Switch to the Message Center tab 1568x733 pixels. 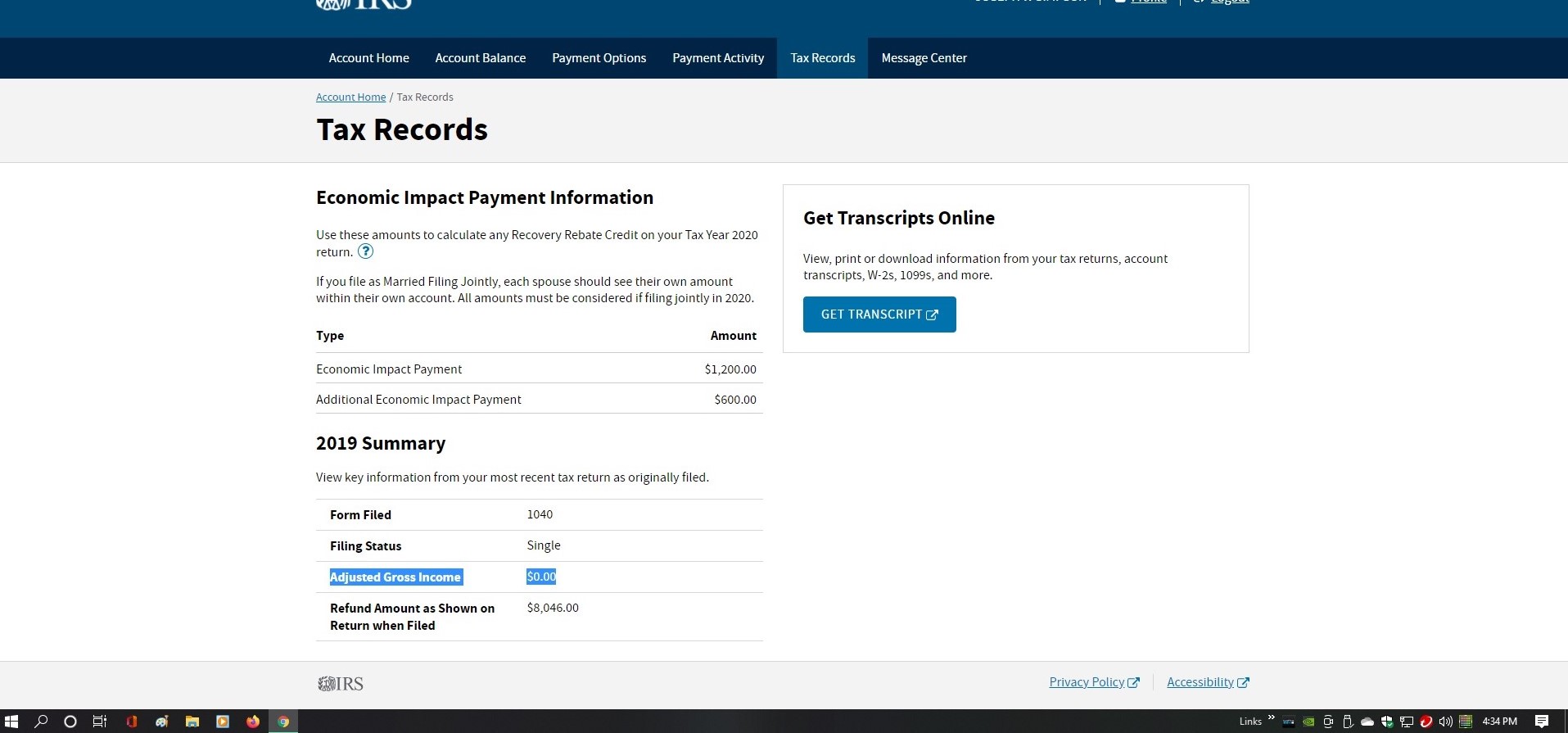[x=924, y=58]
